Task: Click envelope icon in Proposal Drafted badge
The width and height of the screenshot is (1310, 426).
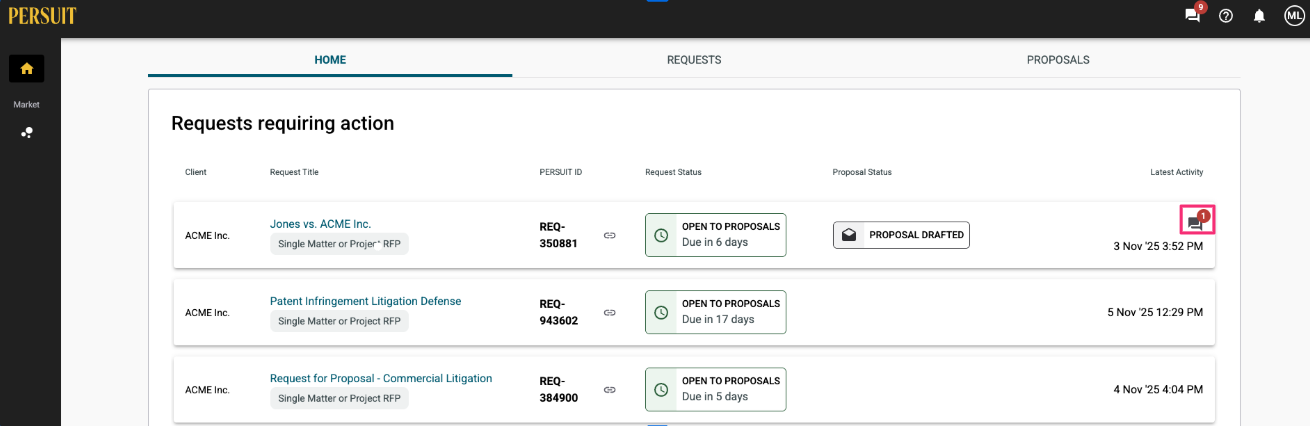Action: click(849, 235)
